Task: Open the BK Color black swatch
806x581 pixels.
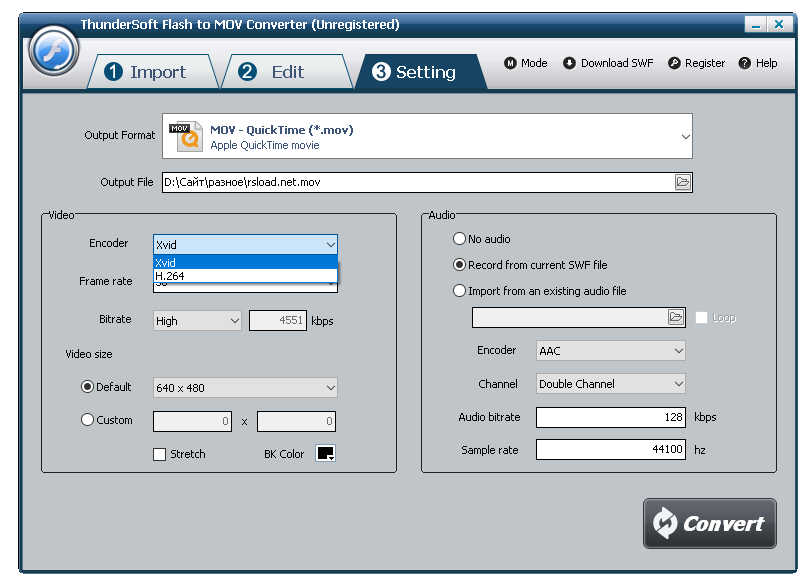Action: pyautogui.click(x=325, y=453)
